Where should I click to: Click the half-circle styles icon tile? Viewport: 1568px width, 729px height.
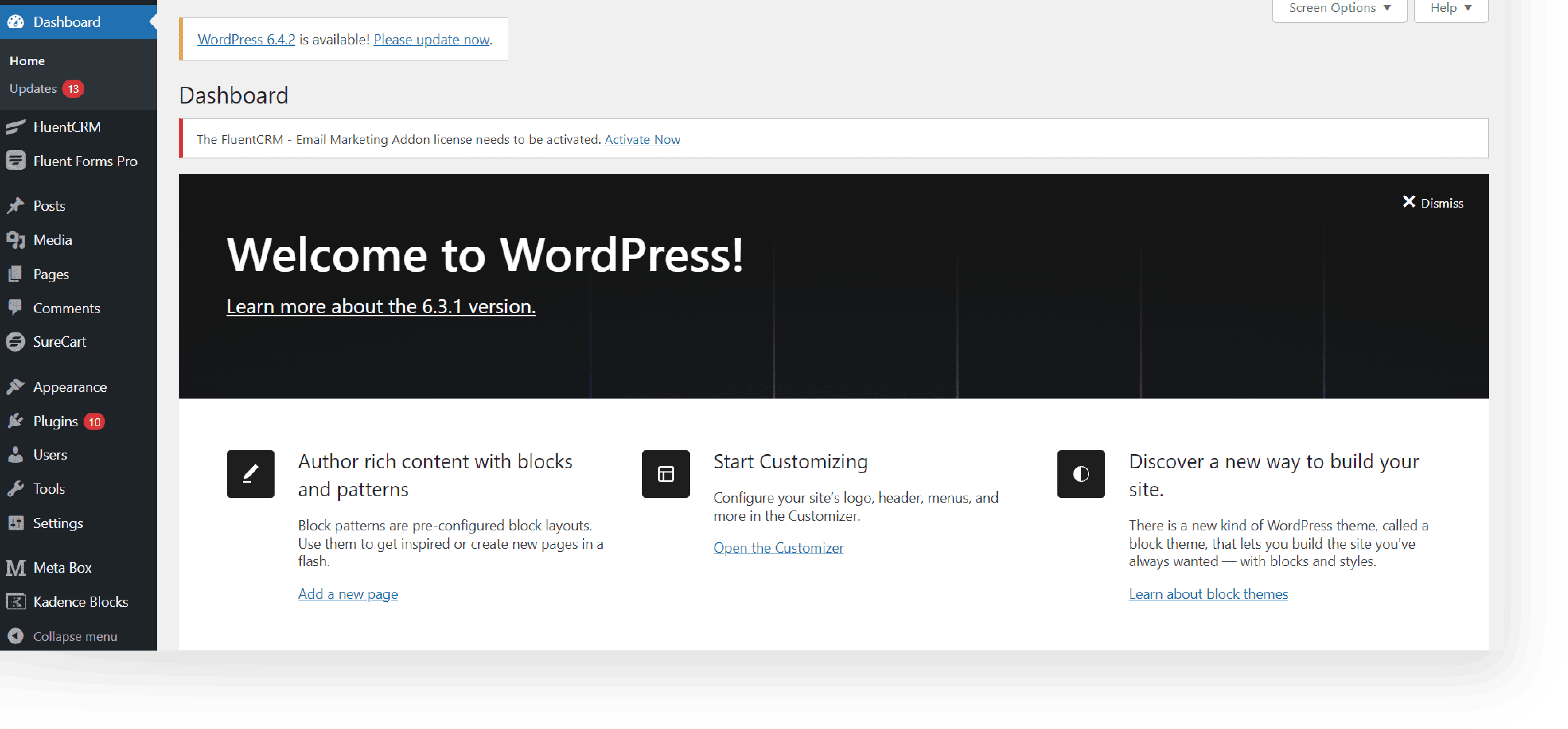click(1081, 473)
